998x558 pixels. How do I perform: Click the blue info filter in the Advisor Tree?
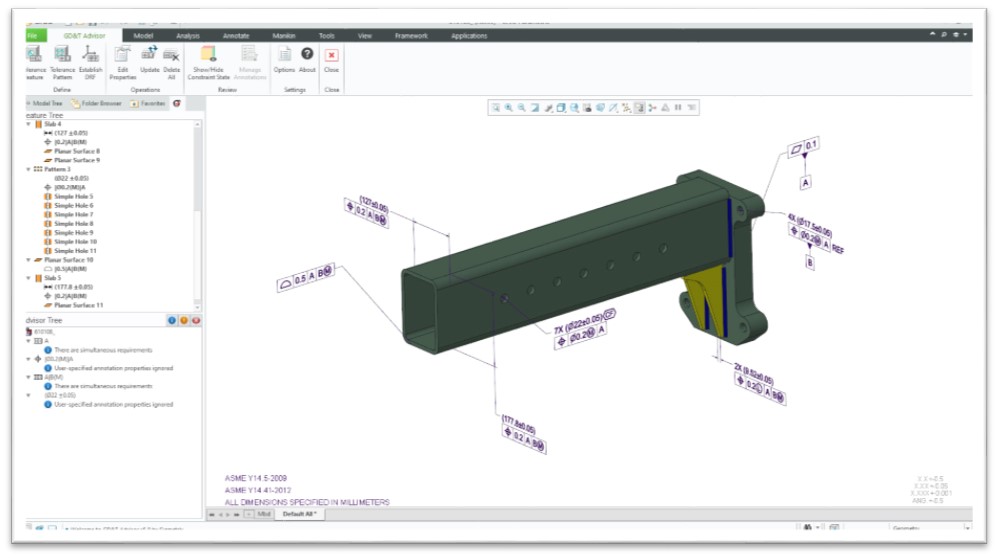[x=171, y=321]
